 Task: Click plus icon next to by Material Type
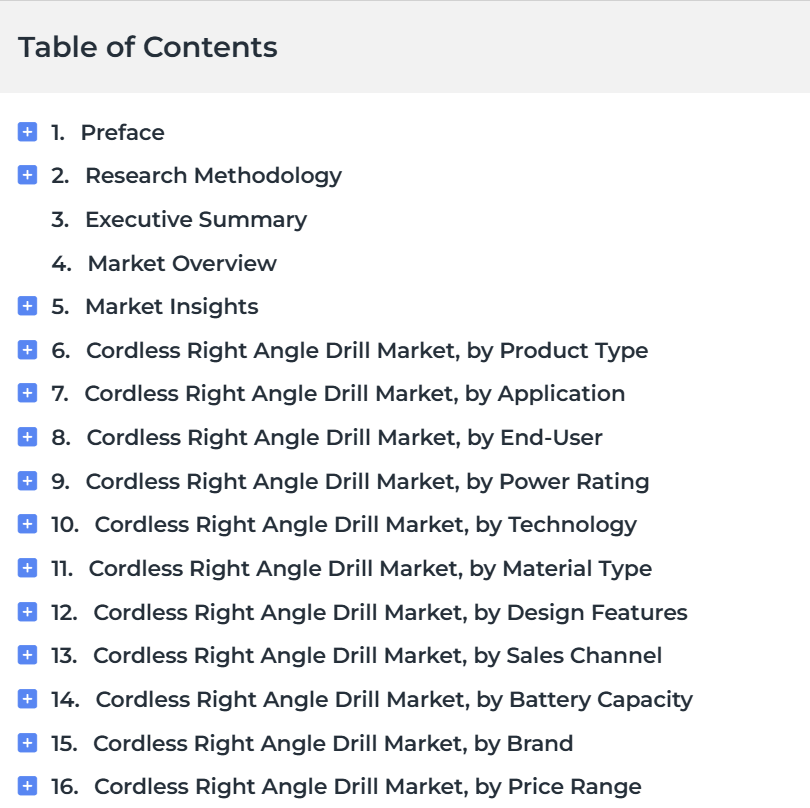(x=27, y=569)
